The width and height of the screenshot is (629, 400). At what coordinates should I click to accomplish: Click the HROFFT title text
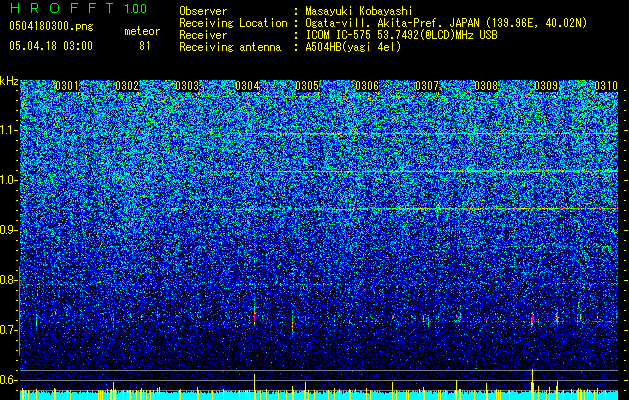pyautogui.click(x=62, y=8)
